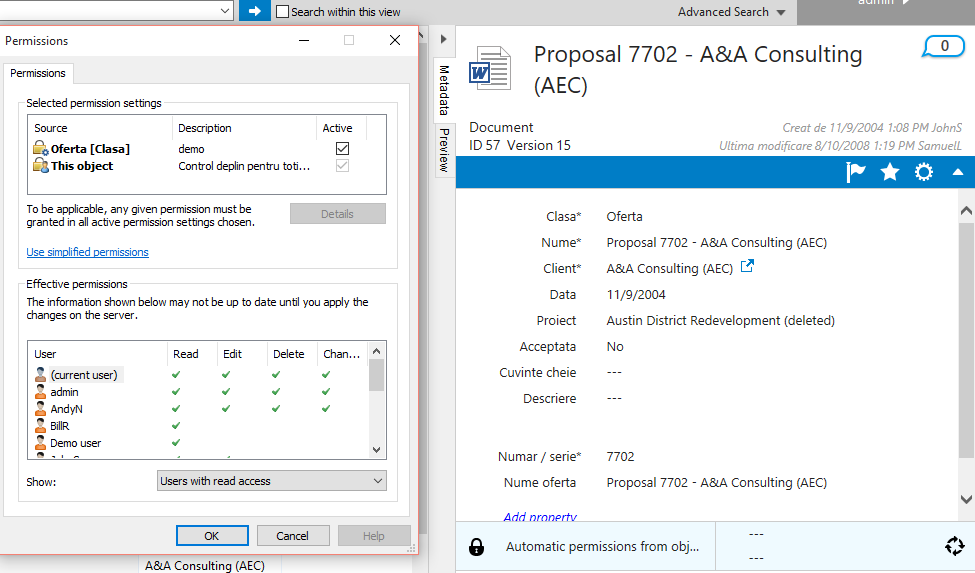
Task: Mark document as favorite with star icon
Action: click(890, 172)
